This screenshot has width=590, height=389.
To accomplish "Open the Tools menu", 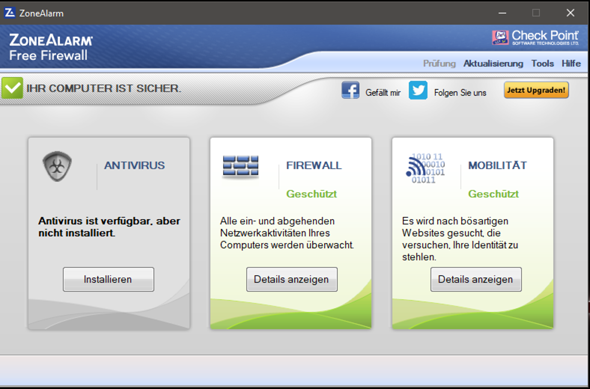I will 542,64.
